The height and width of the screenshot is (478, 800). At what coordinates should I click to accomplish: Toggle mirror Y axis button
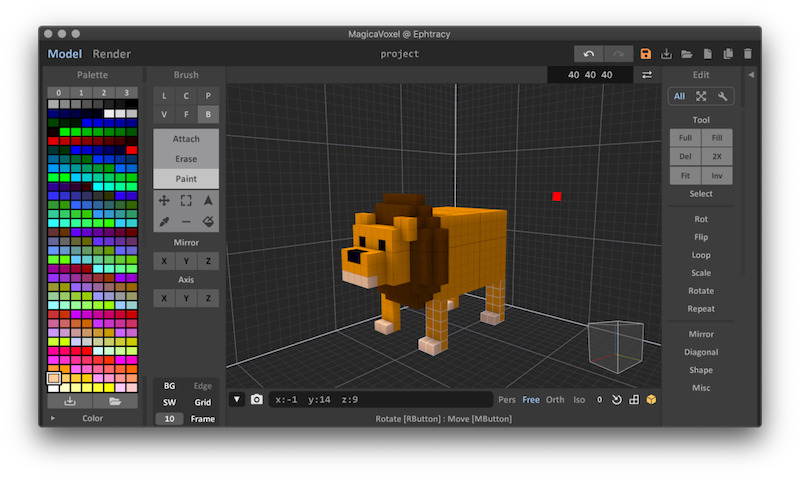point(186,261)
